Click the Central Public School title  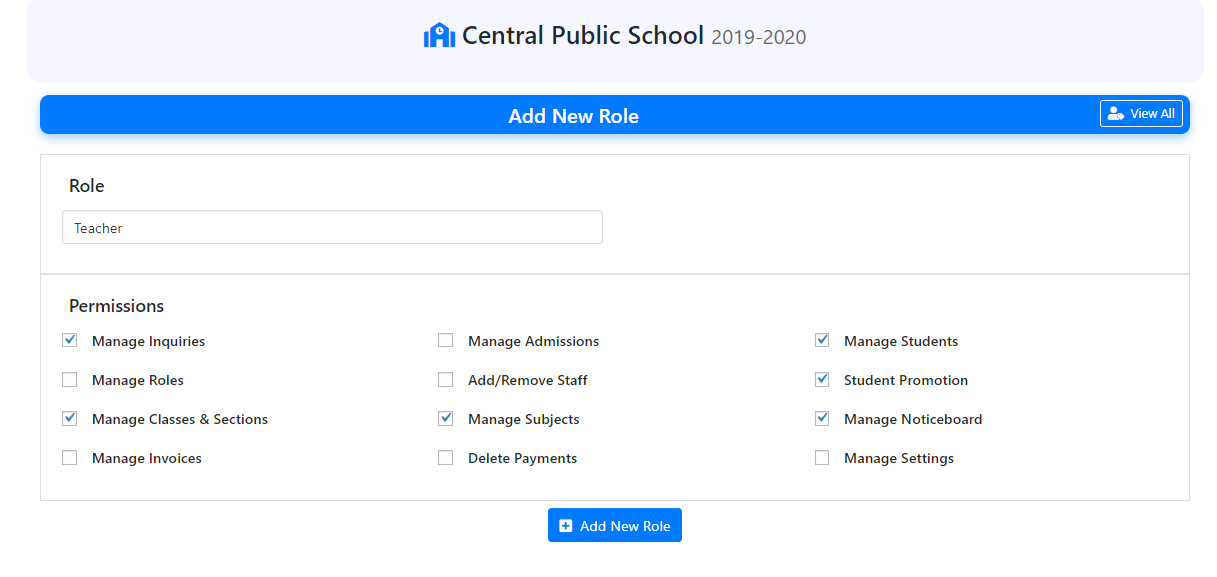(582, 36)
